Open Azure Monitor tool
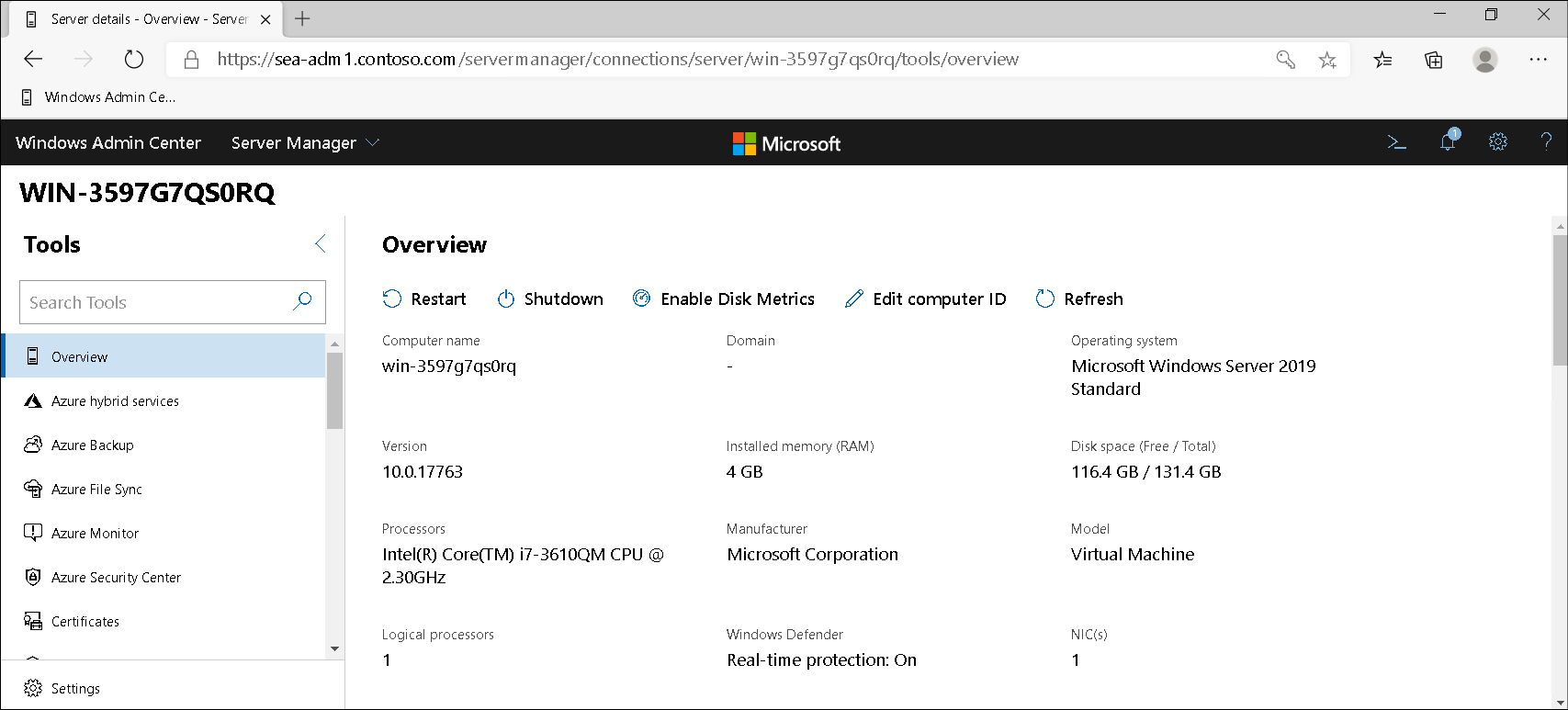 [164, 533]
